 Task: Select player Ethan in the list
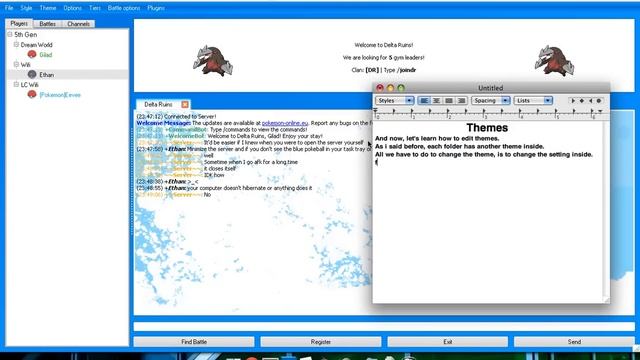[47, 75]
